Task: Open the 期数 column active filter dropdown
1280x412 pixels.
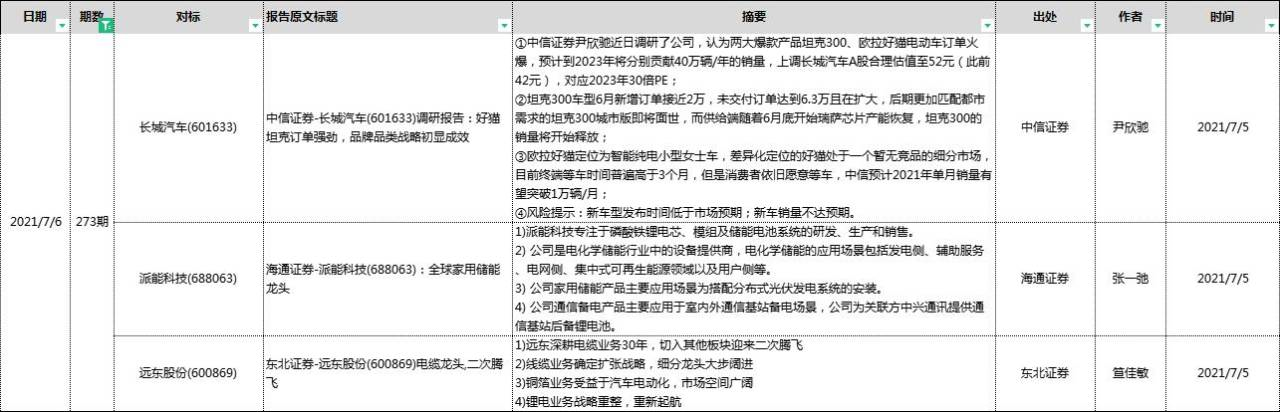Action: click(108, 26)
